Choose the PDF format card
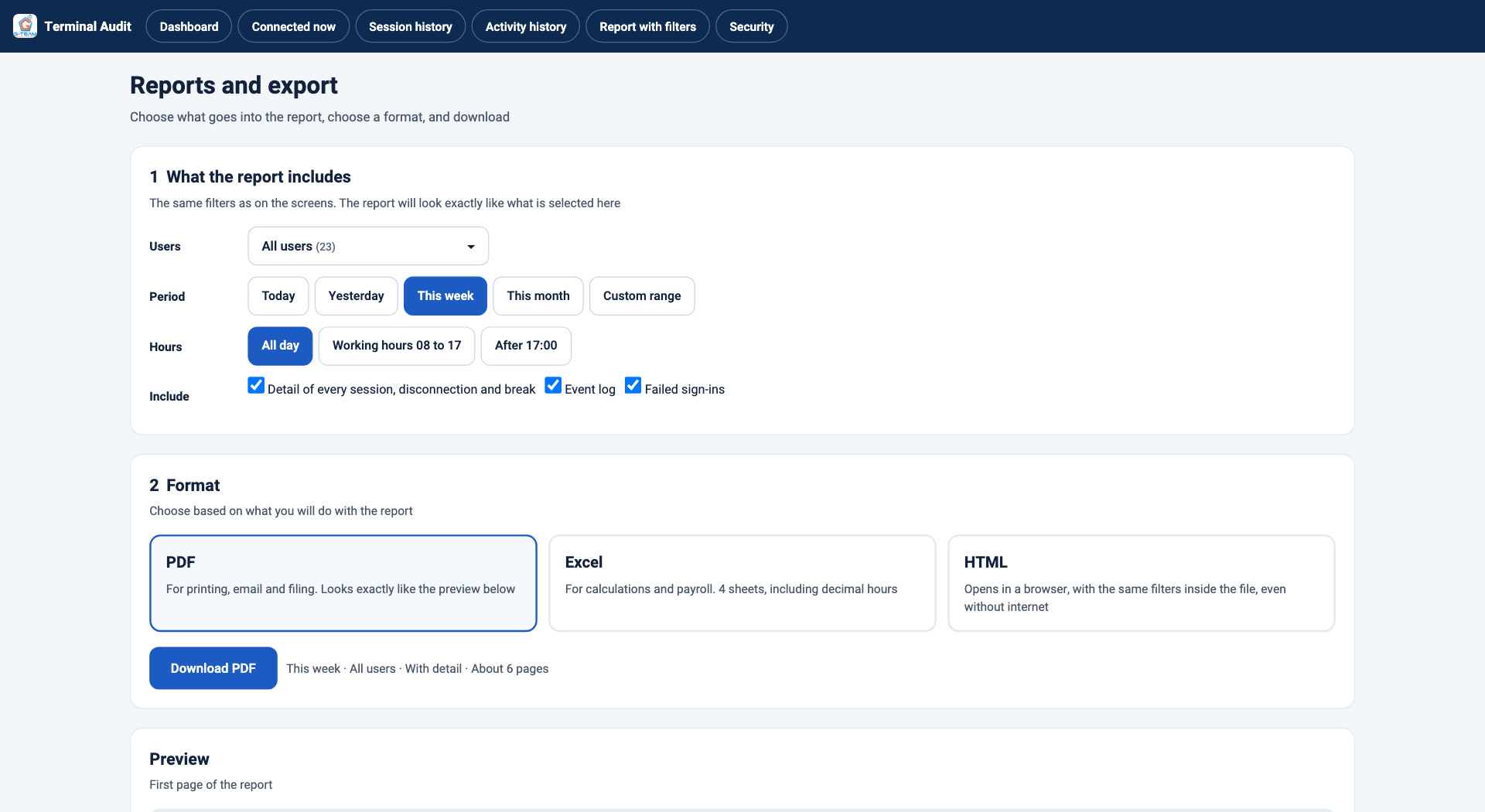Image resolution: width=1485 pixels, height=812 pixels. (343, 583)
